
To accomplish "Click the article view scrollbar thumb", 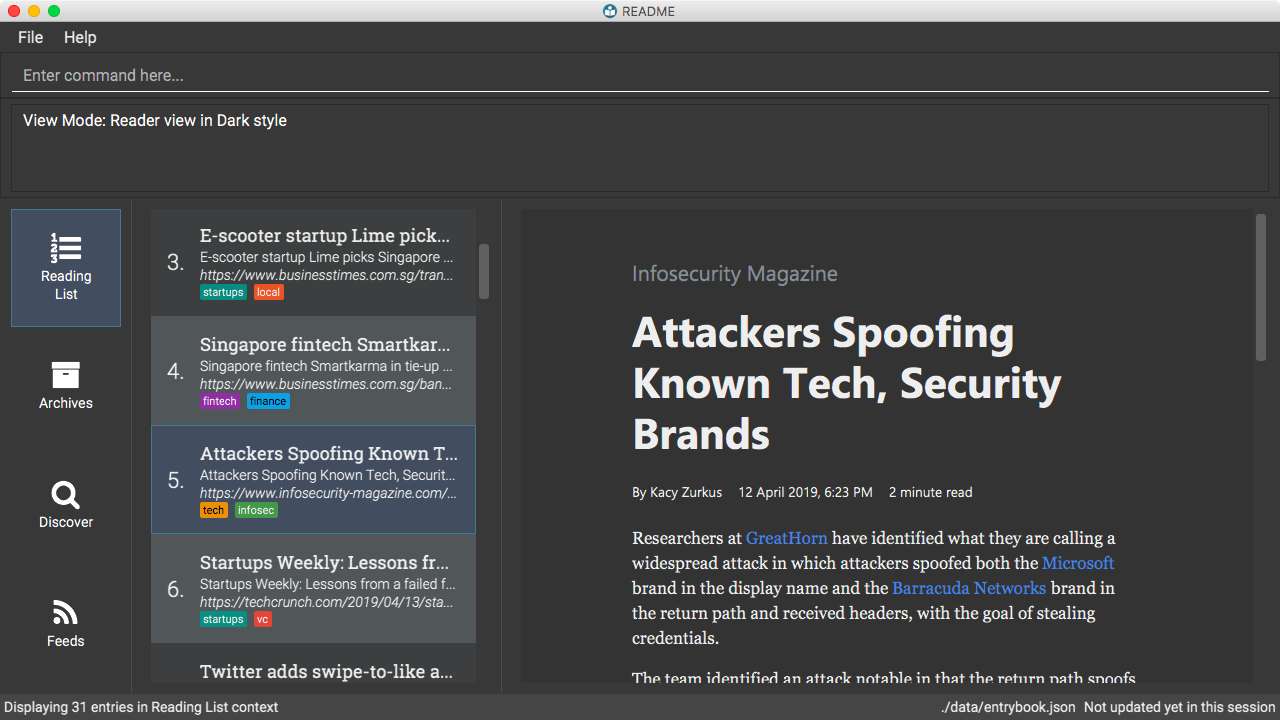I will (1261, 287).
